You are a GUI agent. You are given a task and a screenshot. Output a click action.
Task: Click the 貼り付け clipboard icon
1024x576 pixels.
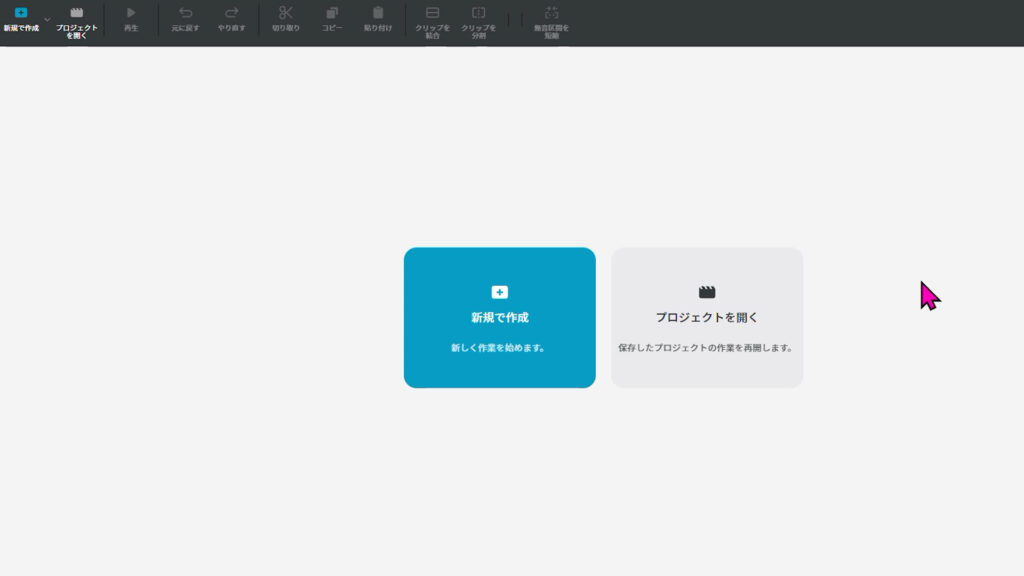tap(378, 13)
